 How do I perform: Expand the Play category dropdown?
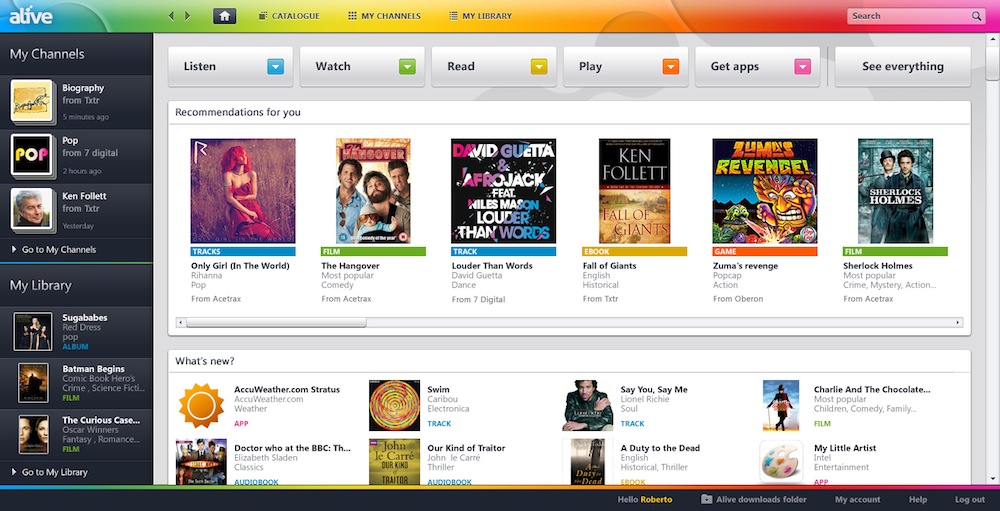point(670,67)
